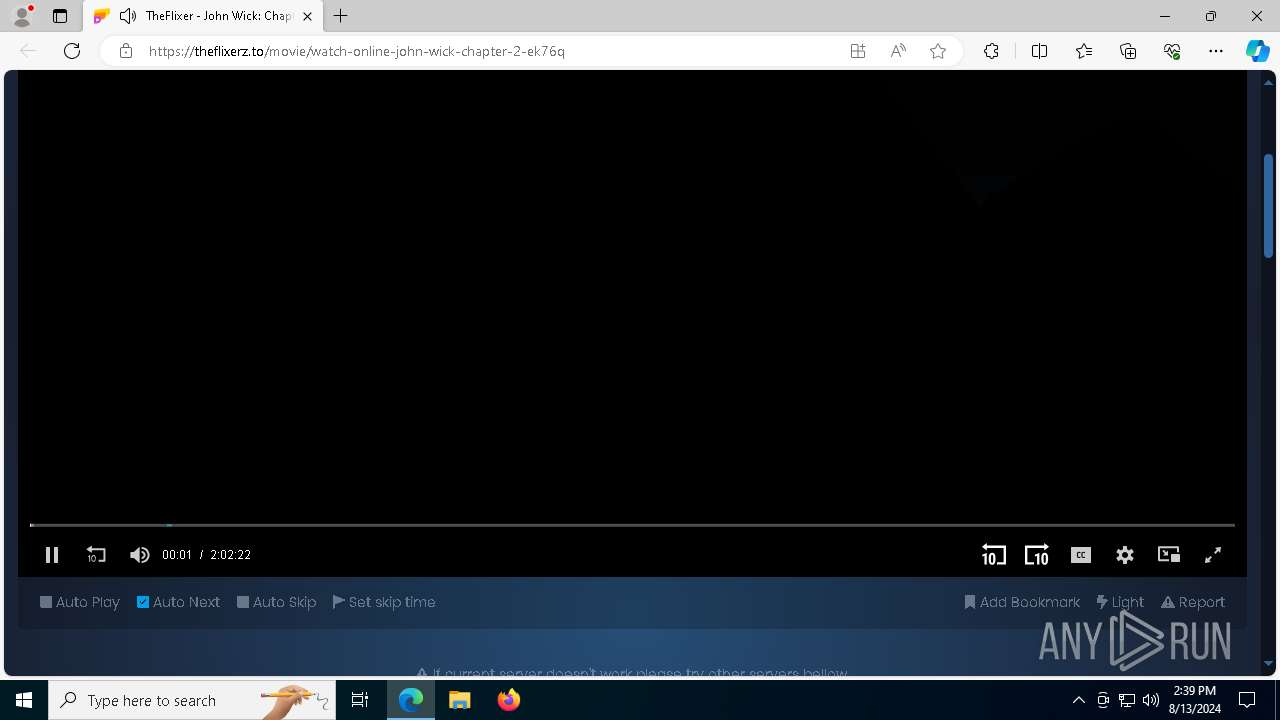Screen dimensions: 1280x720
Task: Open video player settings gear
Action: pyautogui.click(x=1125, y=555)
